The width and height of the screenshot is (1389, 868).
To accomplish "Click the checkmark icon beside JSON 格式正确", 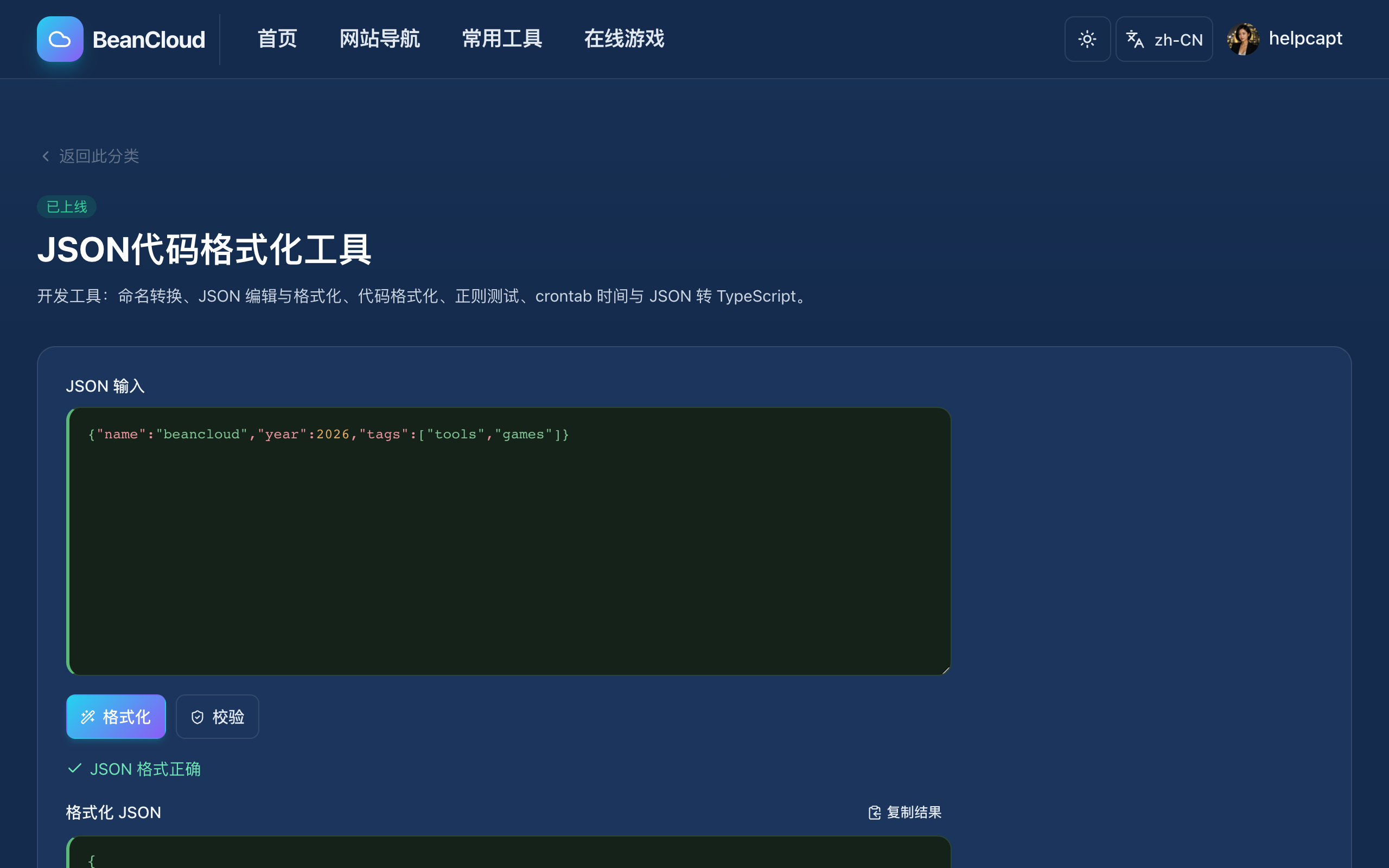I will (75, 769).
